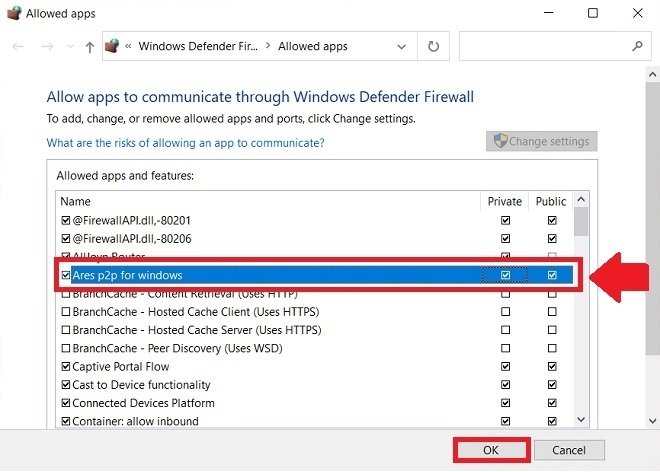Enable Private for BranchCache Hosted Cache Client
660x472 pixels.
(505, 312)
